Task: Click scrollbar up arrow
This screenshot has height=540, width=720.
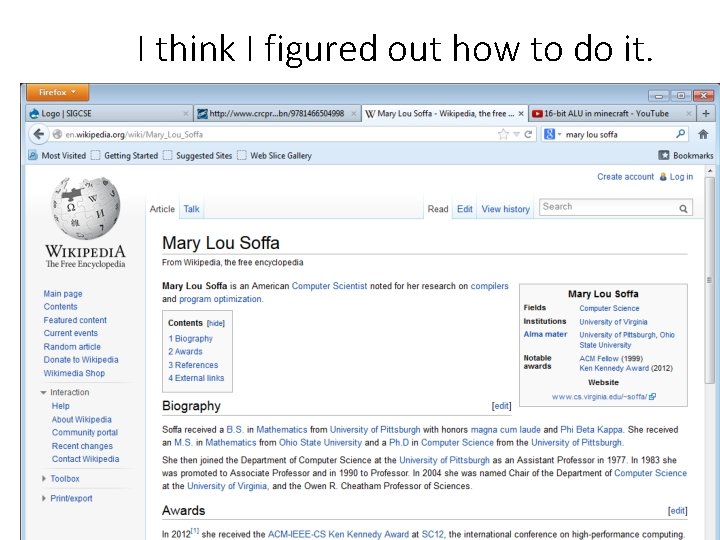Action: pyautogui.click(x=710, y=171)
